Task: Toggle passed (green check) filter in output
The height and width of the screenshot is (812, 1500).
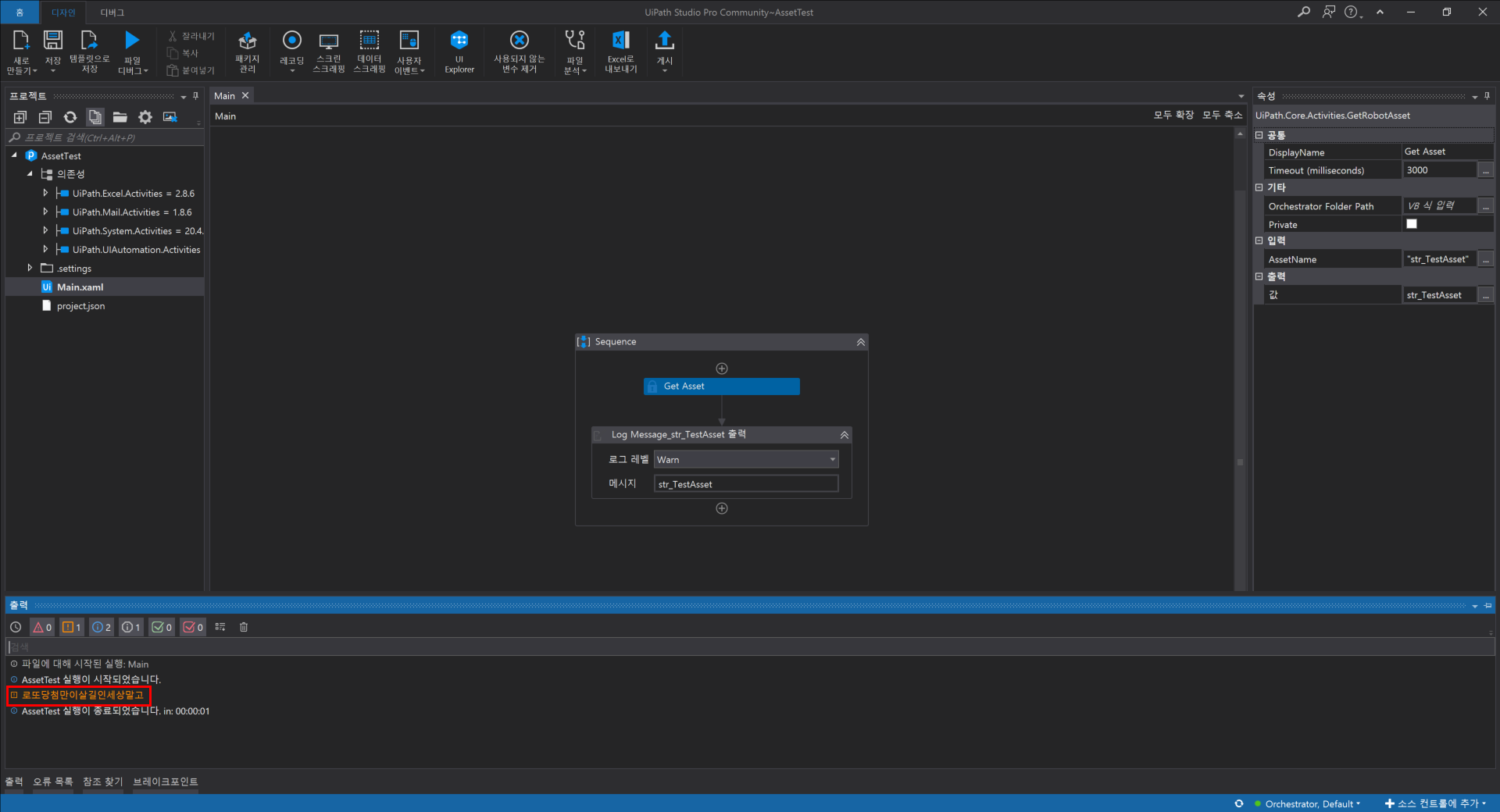Action: click(x=162, y=627)
